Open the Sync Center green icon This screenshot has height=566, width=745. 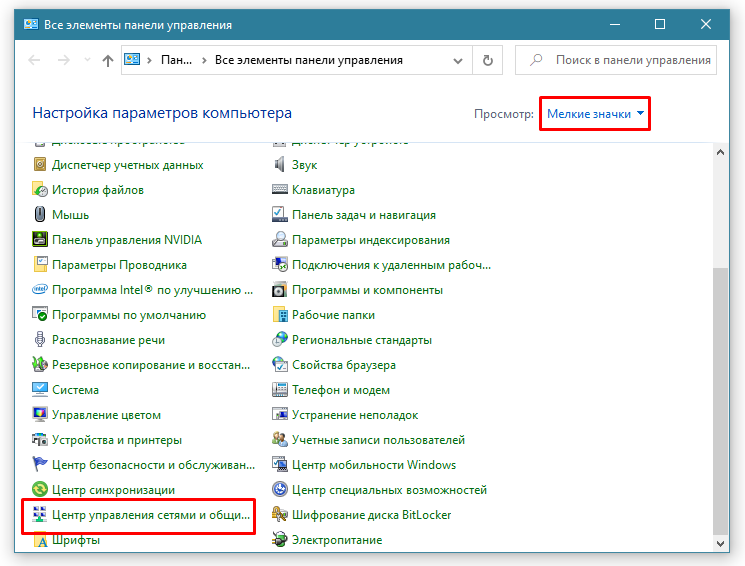click(40, 490)
